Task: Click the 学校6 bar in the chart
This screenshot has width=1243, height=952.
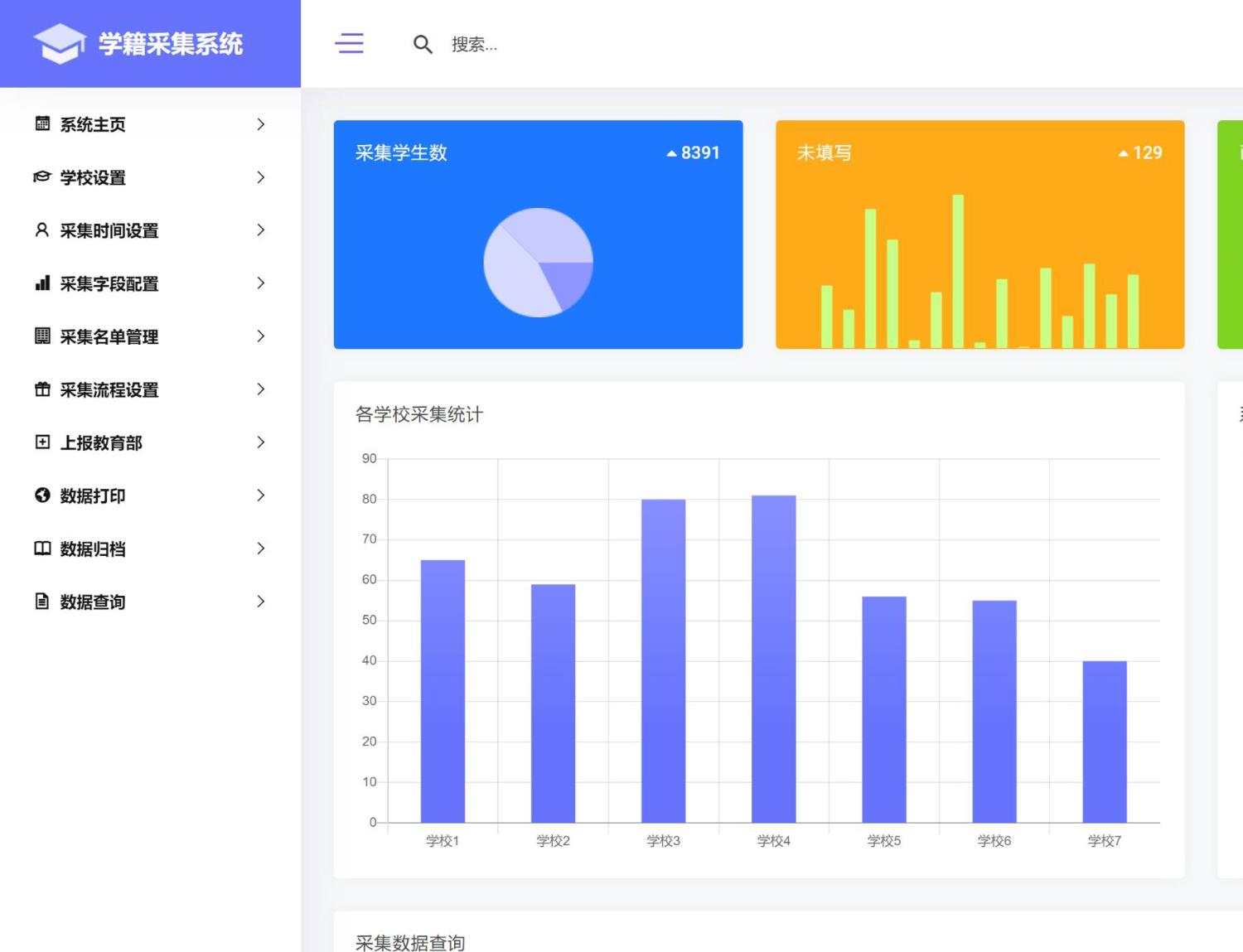Action: [994, 712]
